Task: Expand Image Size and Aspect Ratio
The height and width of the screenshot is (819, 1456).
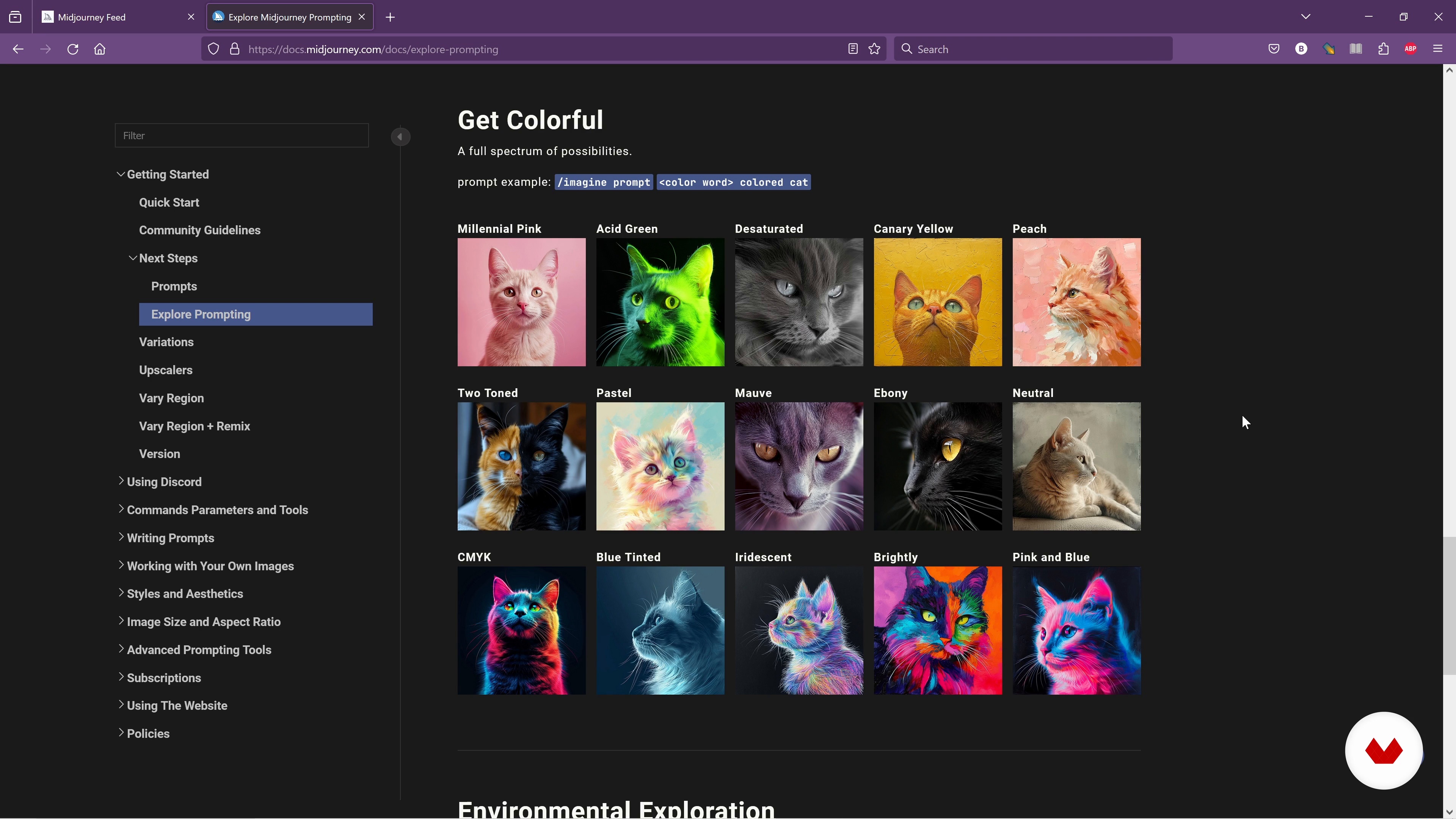Action: [121, 621]
